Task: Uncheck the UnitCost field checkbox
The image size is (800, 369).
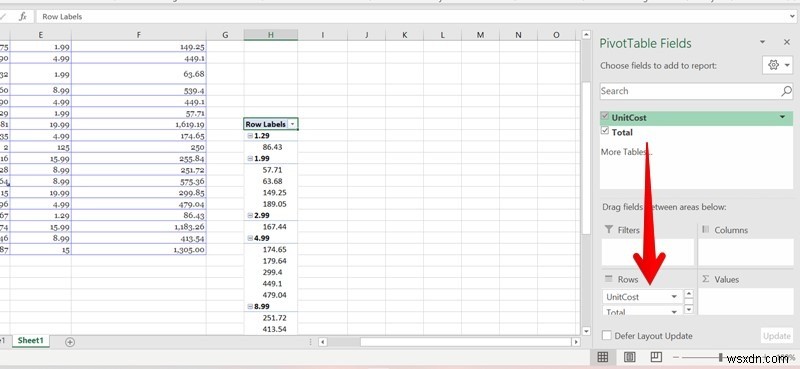Action: tap(605, 117)
